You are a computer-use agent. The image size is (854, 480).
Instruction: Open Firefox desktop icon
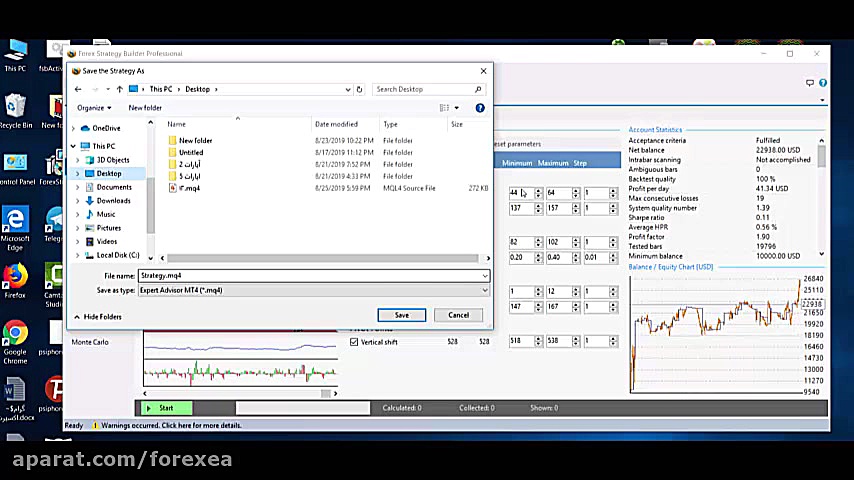pos(15,281)
